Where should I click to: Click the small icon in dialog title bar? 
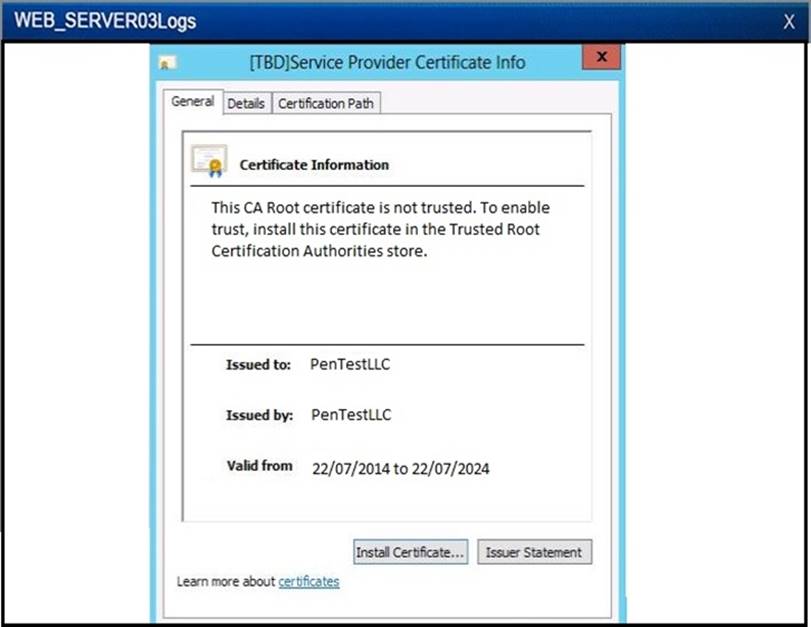coord(165,63)
